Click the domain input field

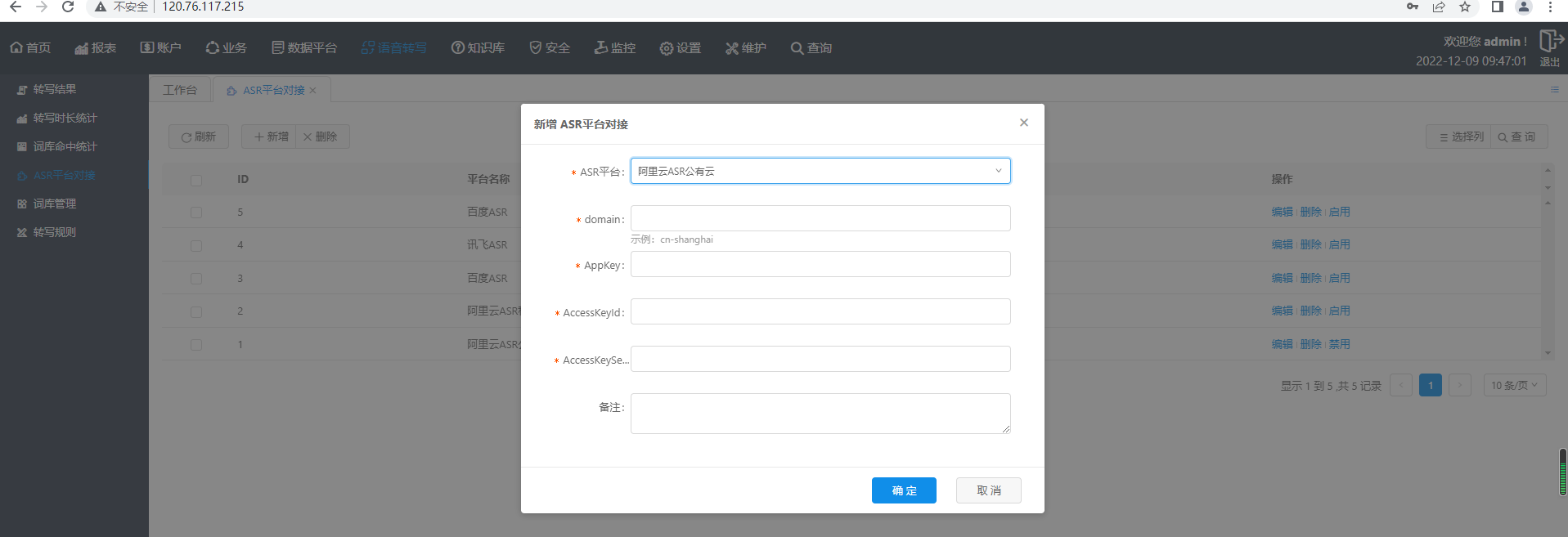point(820,218)
